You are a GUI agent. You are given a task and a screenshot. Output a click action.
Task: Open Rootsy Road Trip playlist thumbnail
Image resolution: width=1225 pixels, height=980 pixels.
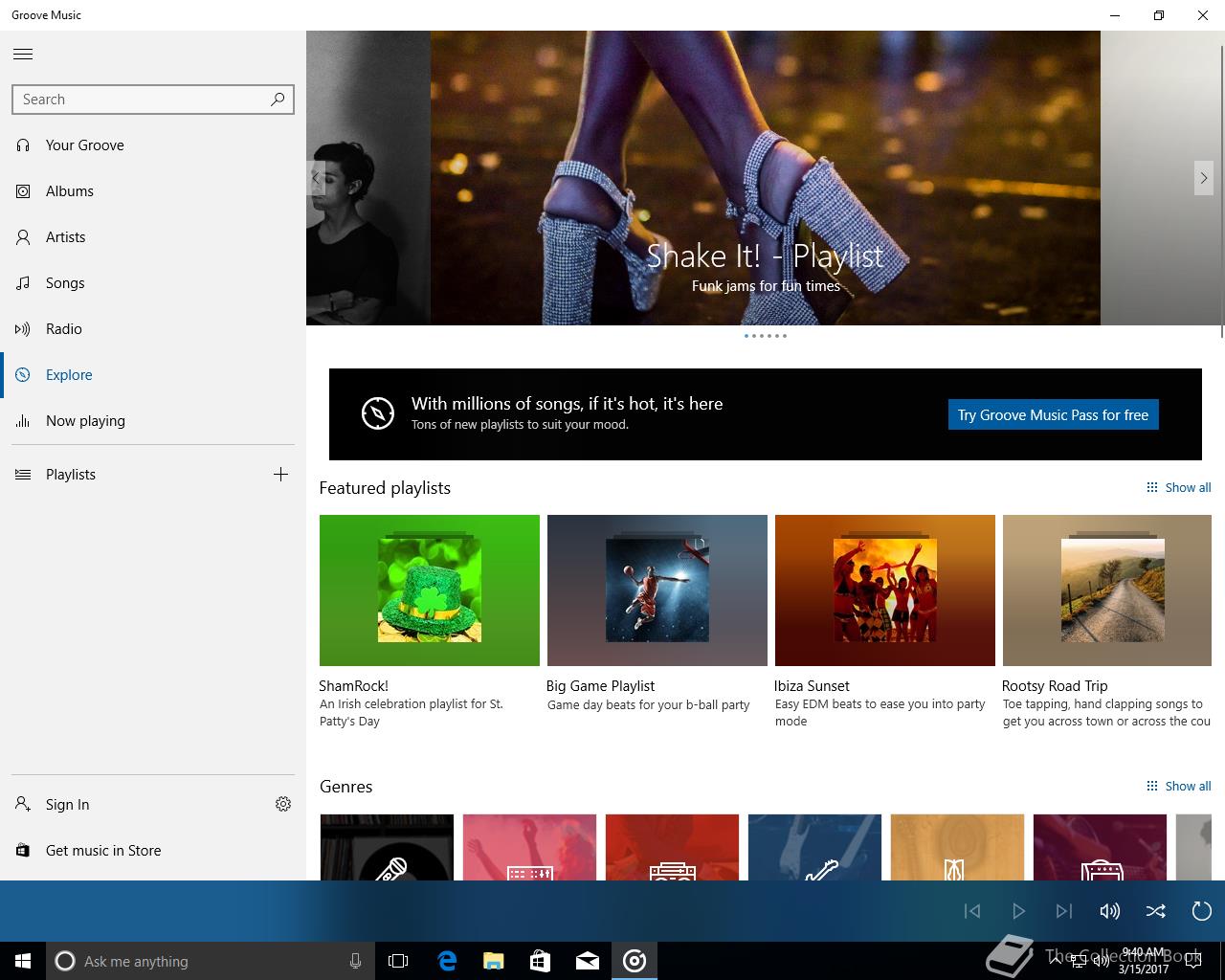coord(1107,590)
